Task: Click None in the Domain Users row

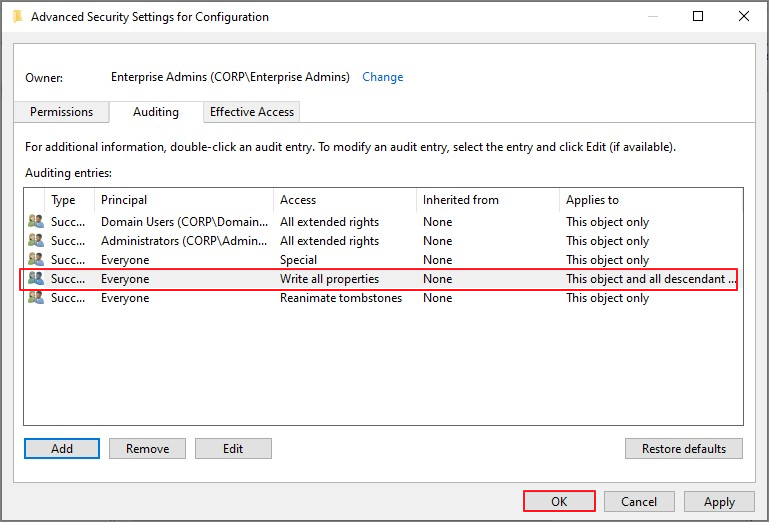Action: click(x=437, y=222)
